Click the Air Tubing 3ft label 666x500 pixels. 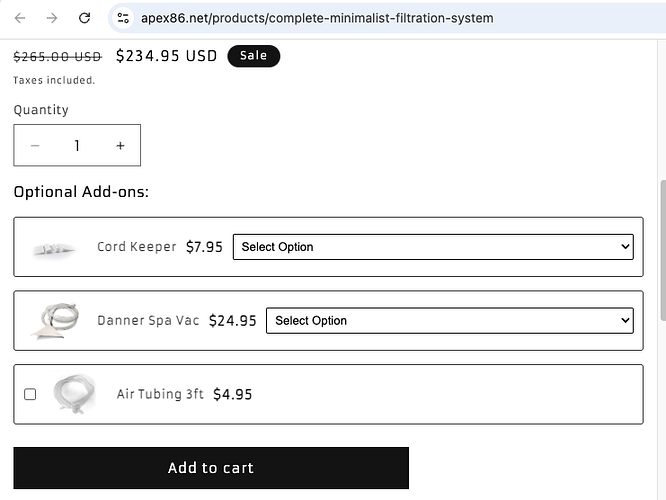[x=160, y=394]
